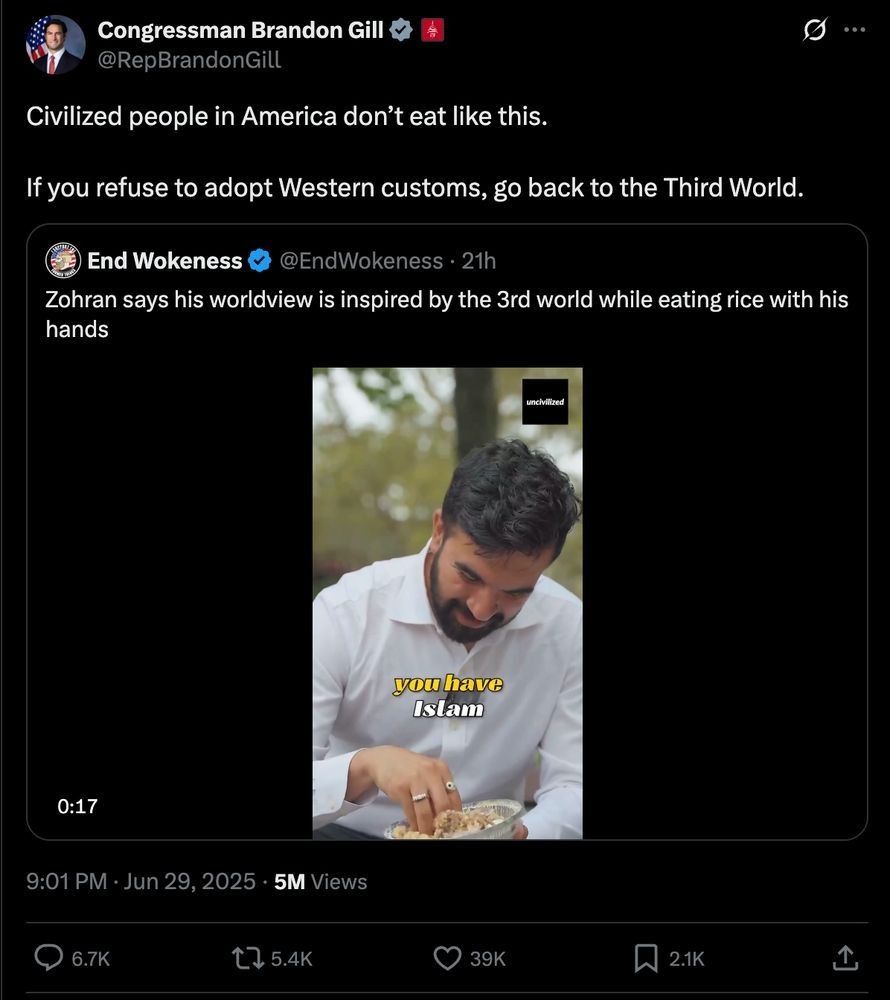Click the repost icon below the tweet

(x=244, y=956)
